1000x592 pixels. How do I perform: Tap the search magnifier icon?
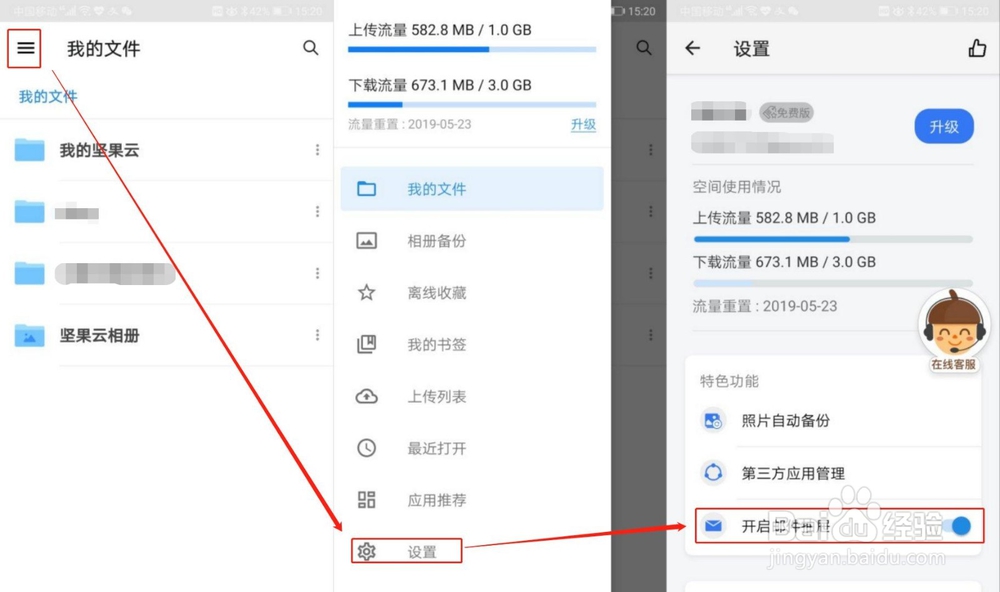pos(311,47)
